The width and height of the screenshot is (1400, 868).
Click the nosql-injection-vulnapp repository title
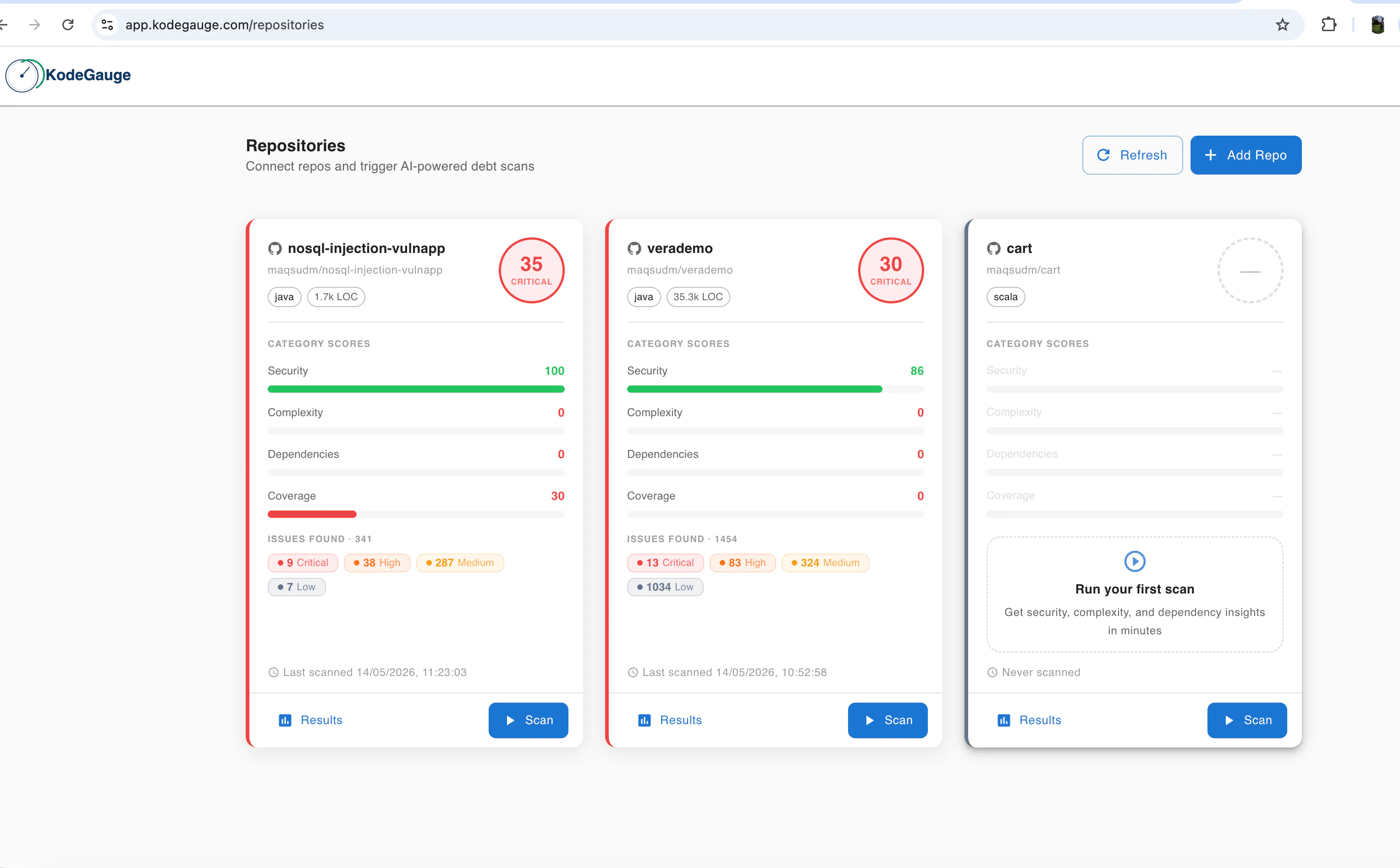point(366,248)
